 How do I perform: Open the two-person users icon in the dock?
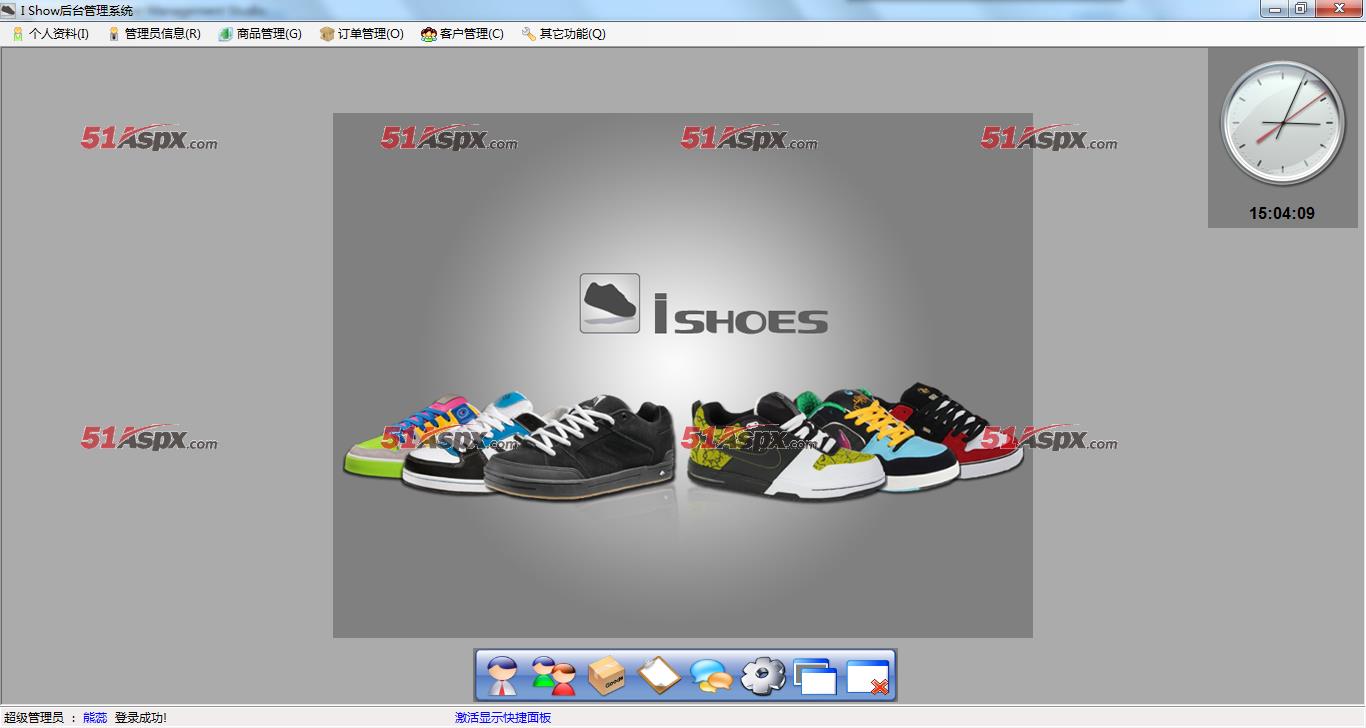(x=553, y=676)
